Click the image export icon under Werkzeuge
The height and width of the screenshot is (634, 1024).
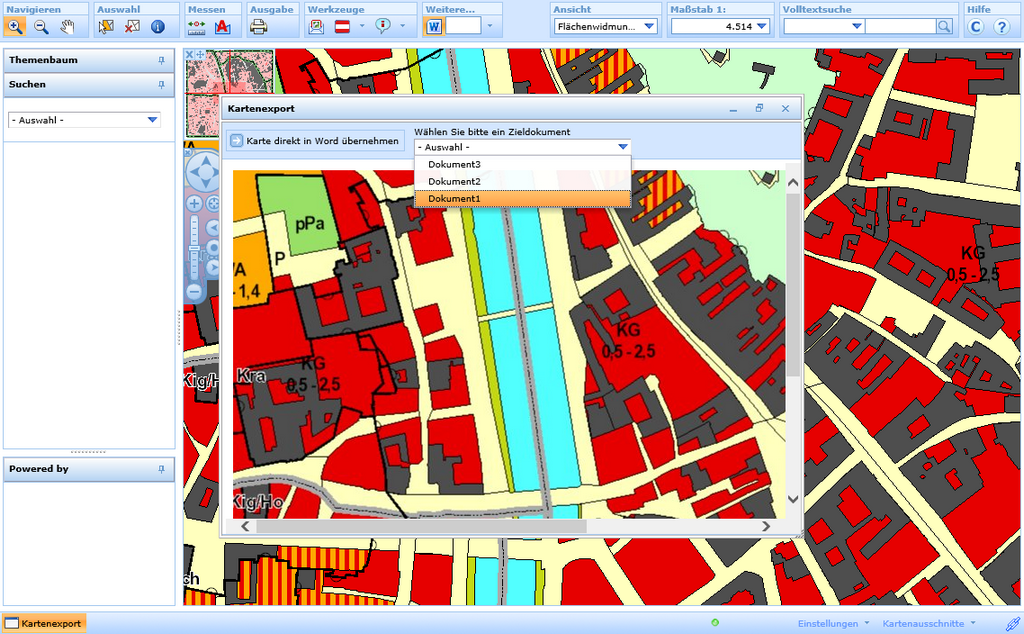pos(317,26)
